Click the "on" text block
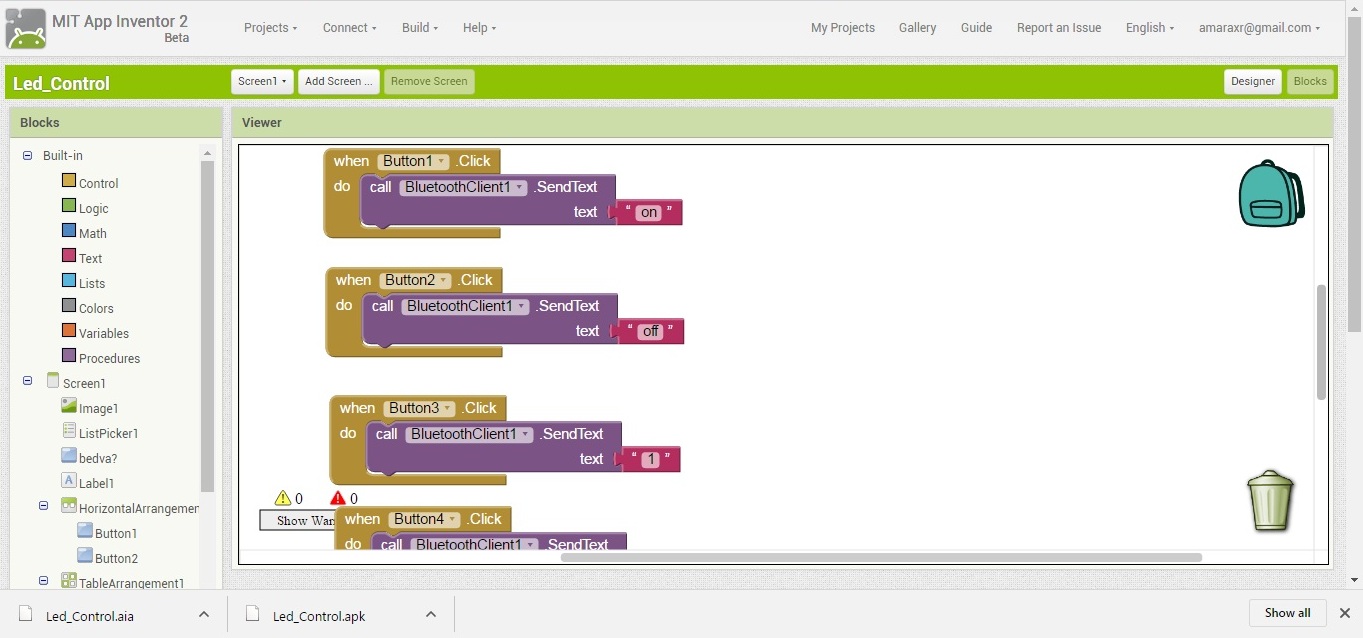1363x638 pixels. click(647, 212)
